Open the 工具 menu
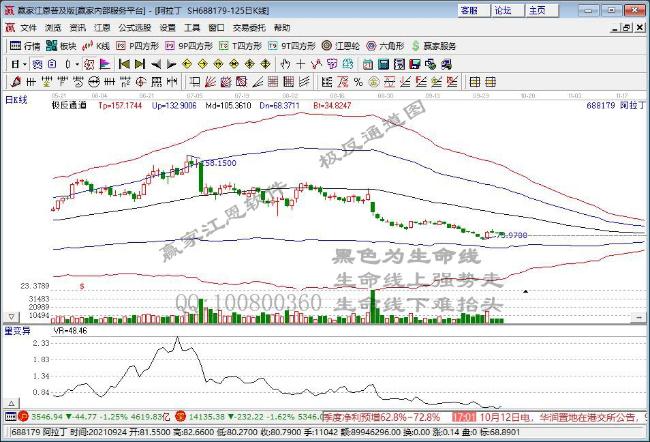Viewport: 650px width, 442px height. [x=192, y=28]
